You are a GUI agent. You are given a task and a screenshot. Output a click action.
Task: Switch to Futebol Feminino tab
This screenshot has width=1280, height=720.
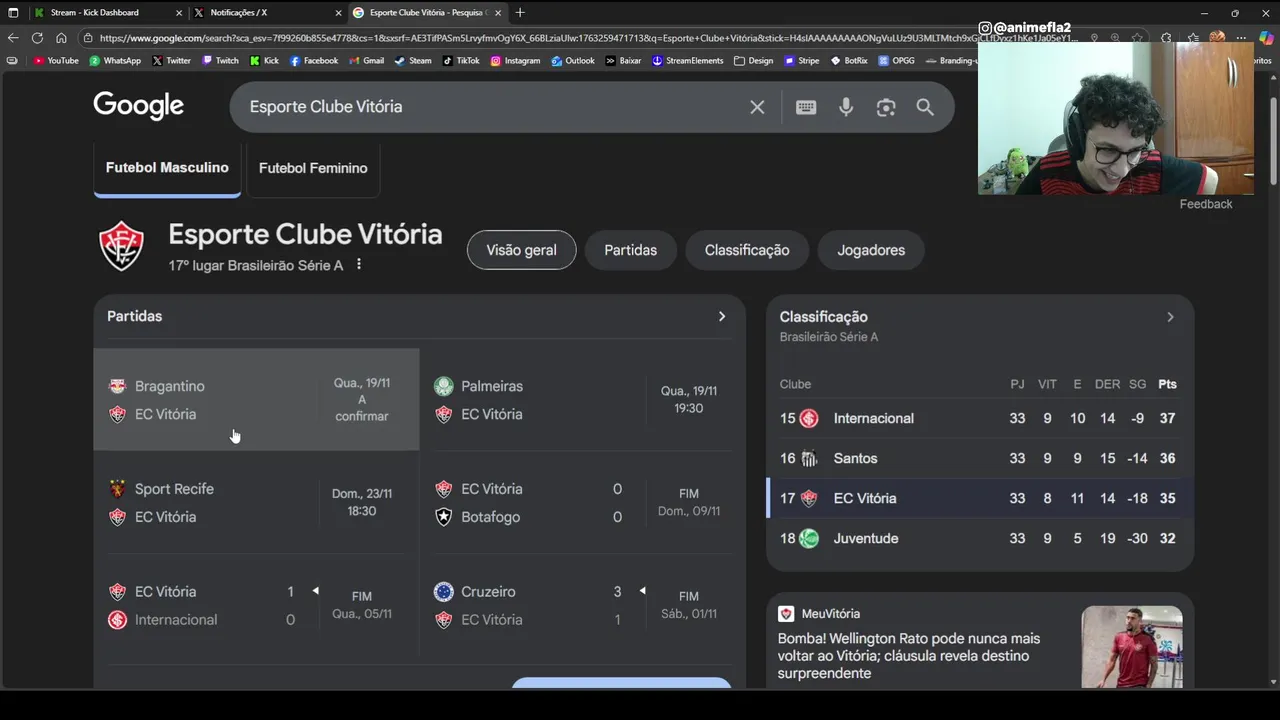click(313, 168)
